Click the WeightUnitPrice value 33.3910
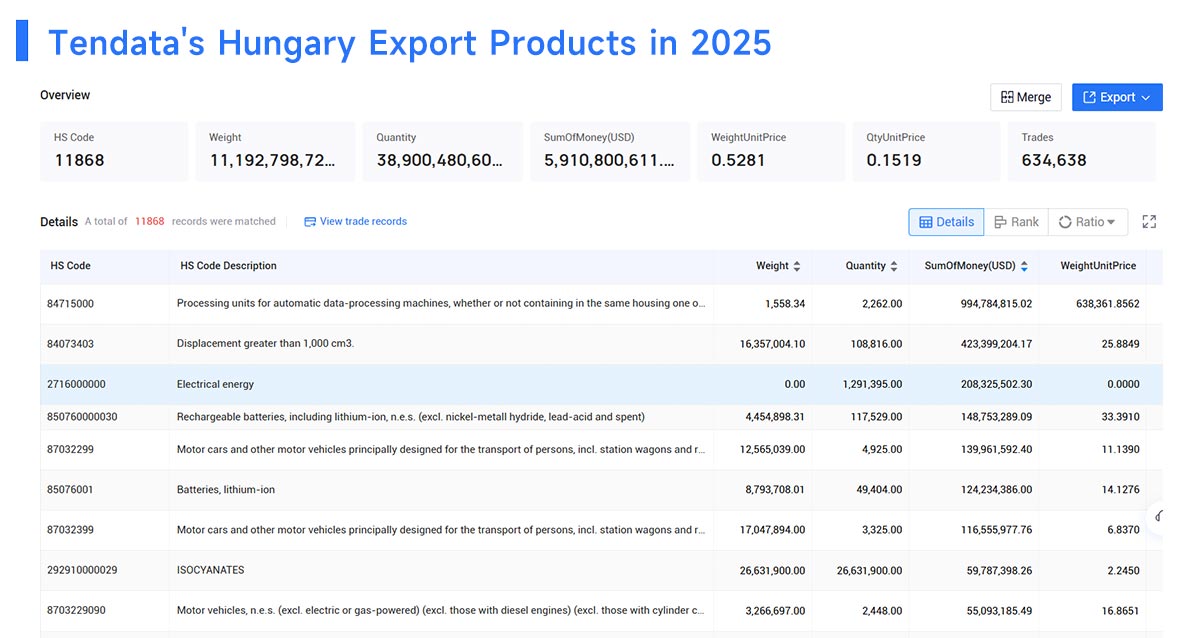1190x638 pixels. point(1120,416)
